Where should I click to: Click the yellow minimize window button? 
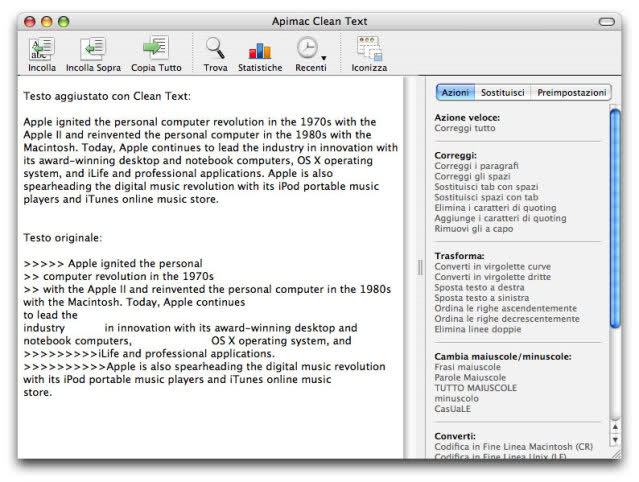point(47,22)
